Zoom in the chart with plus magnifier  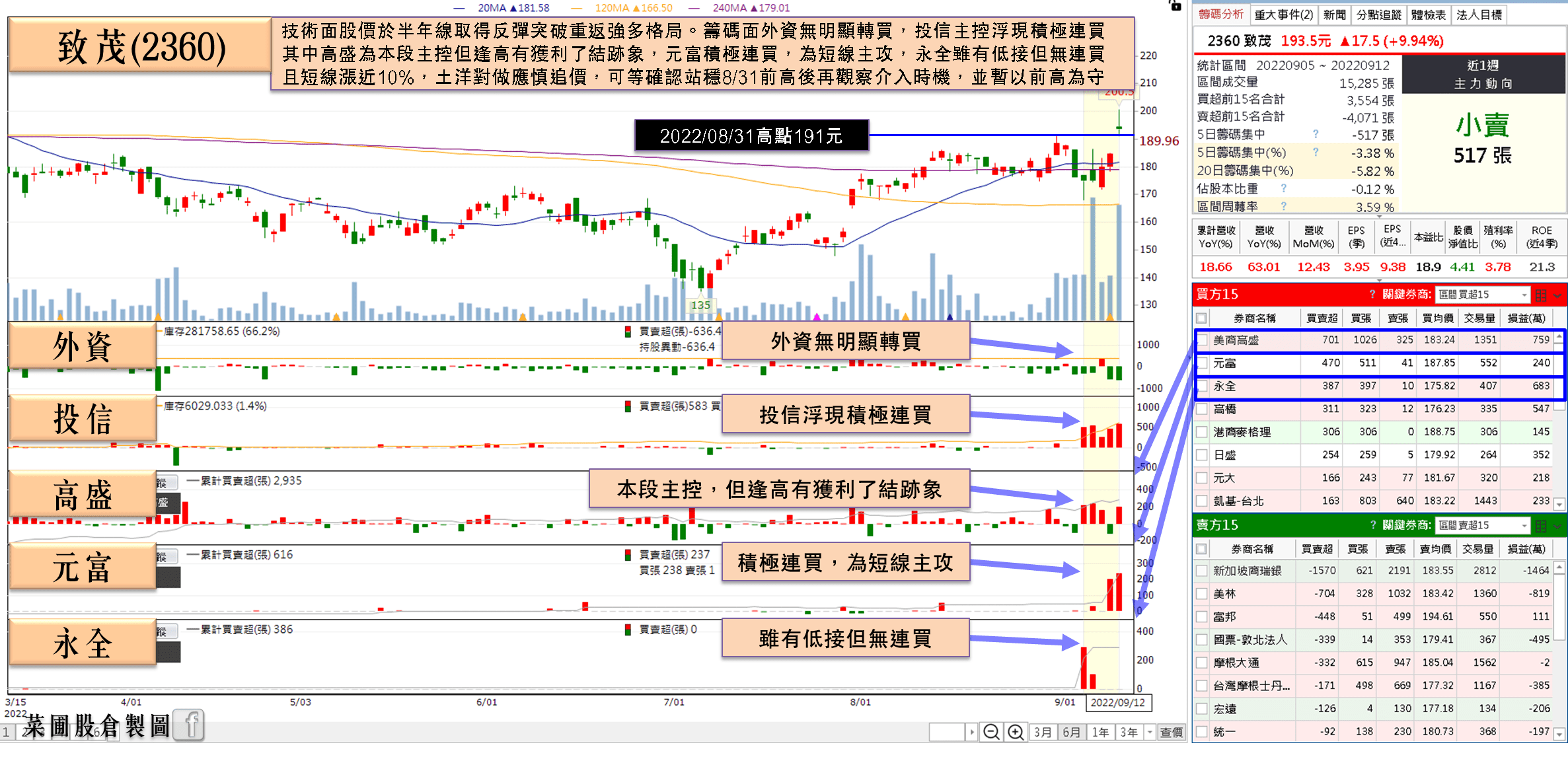coord(1016,732)
